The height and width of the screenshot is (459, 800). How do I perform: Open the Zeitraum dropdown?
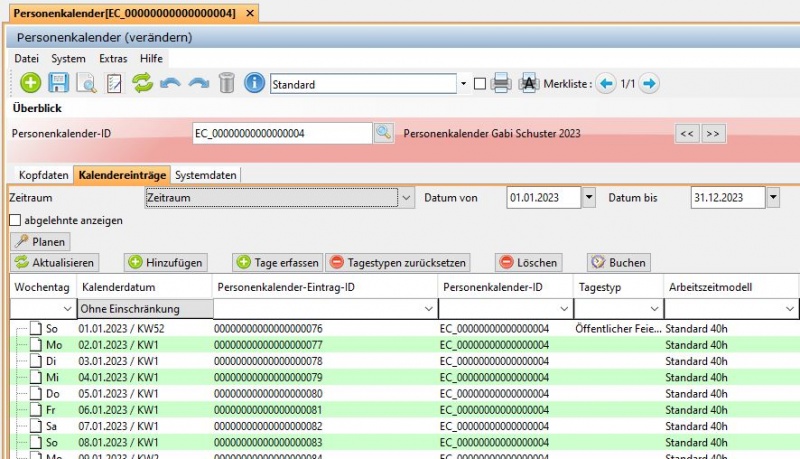[x=406, y=198]
